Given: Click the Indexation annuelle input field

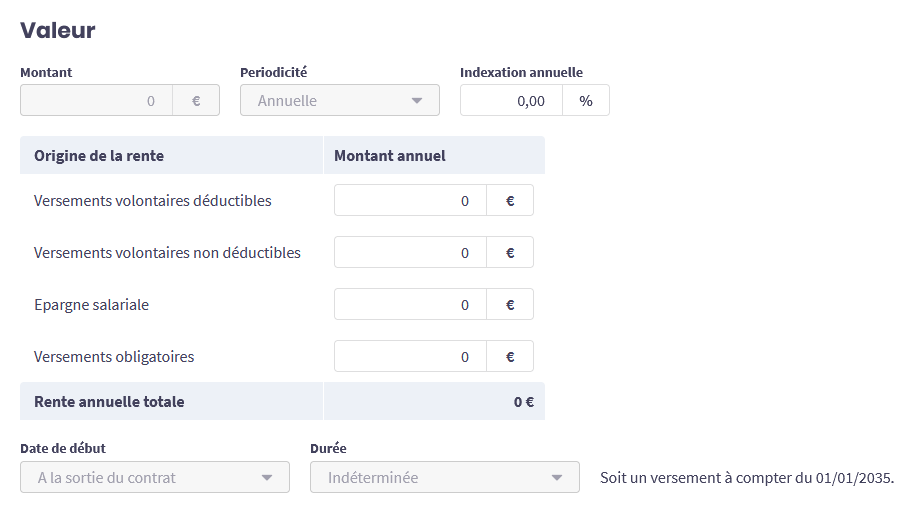Looking at the screenshot, I should coord(511,100).
